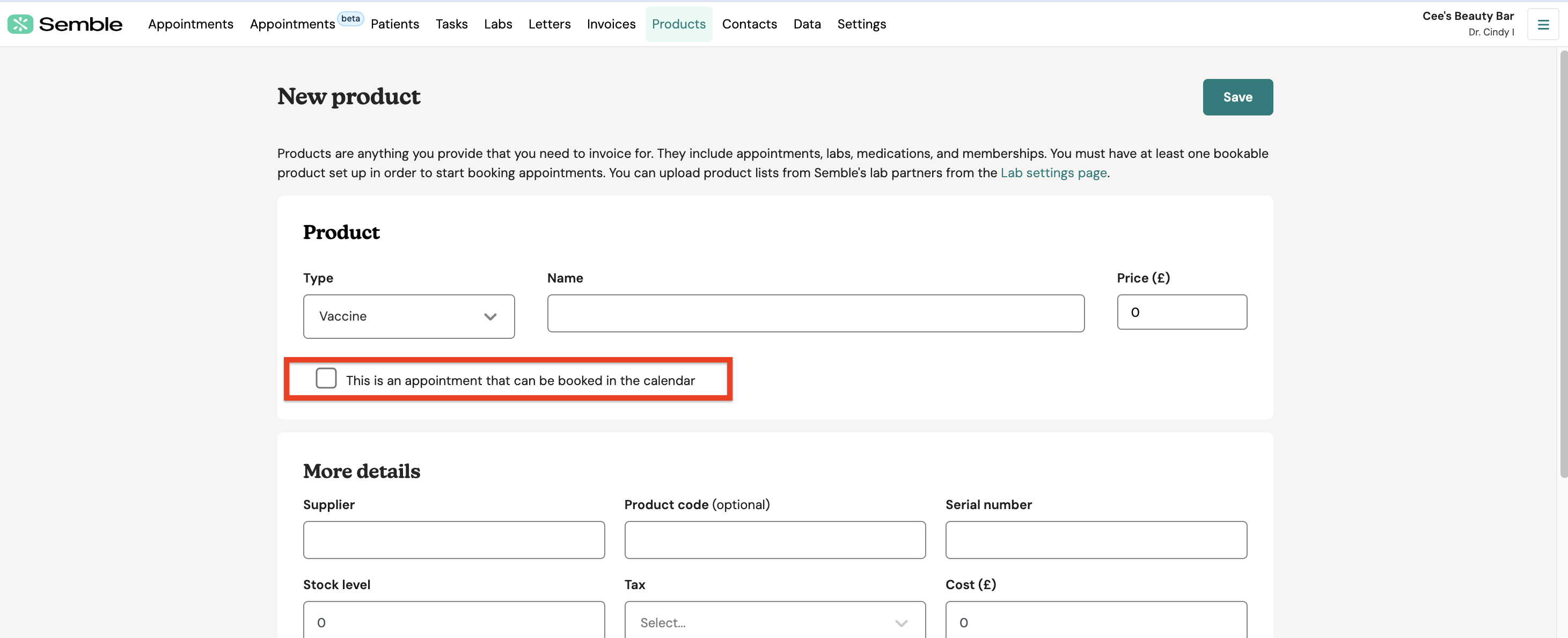The width and height of the screenshot is (1568, 638).
Task: Expand the Type dropdown showing Vaccine
Action: tap(408, 316)
